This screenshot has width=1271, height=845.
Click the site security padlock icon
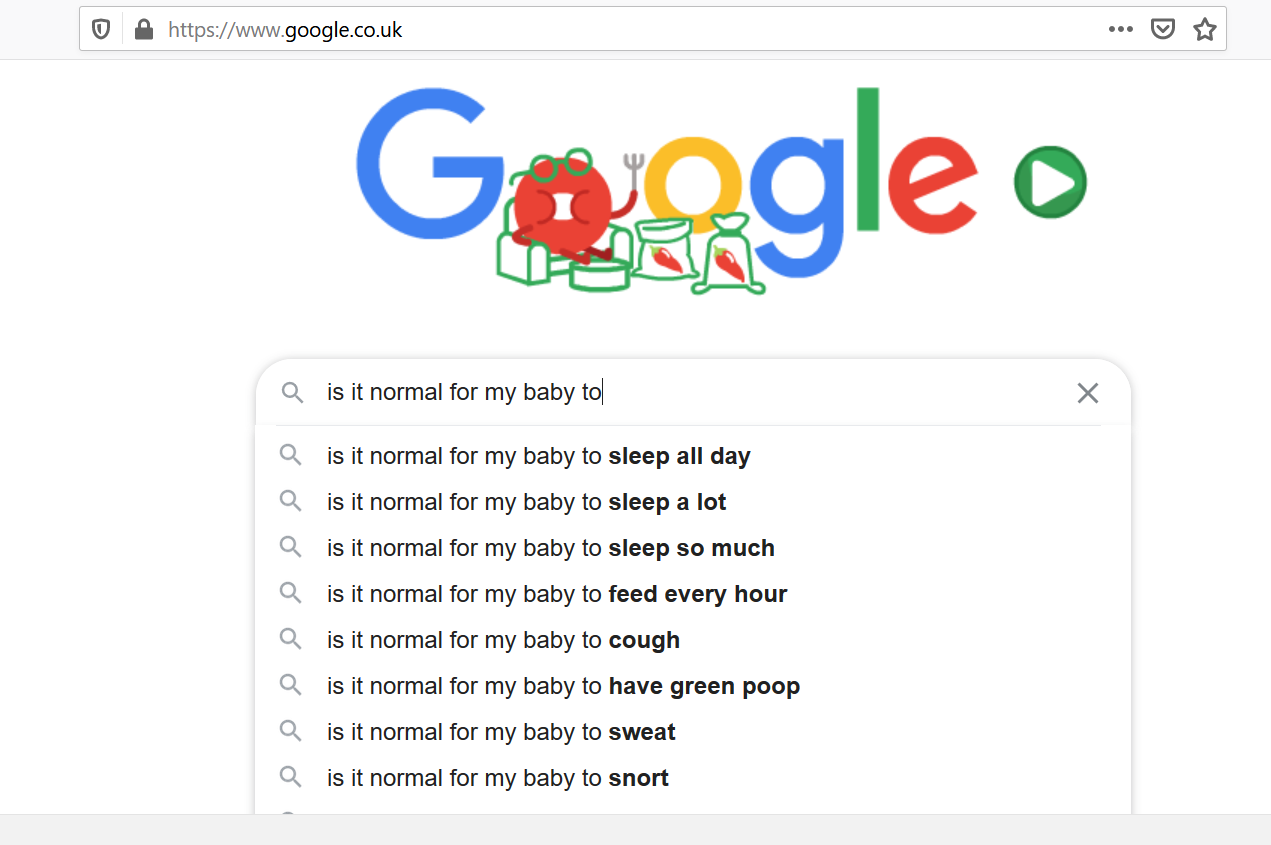tap(144, 30)
